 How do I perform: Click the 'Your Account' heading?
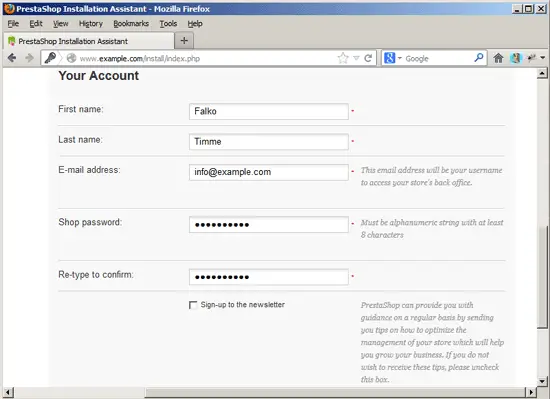click(99, 76)
